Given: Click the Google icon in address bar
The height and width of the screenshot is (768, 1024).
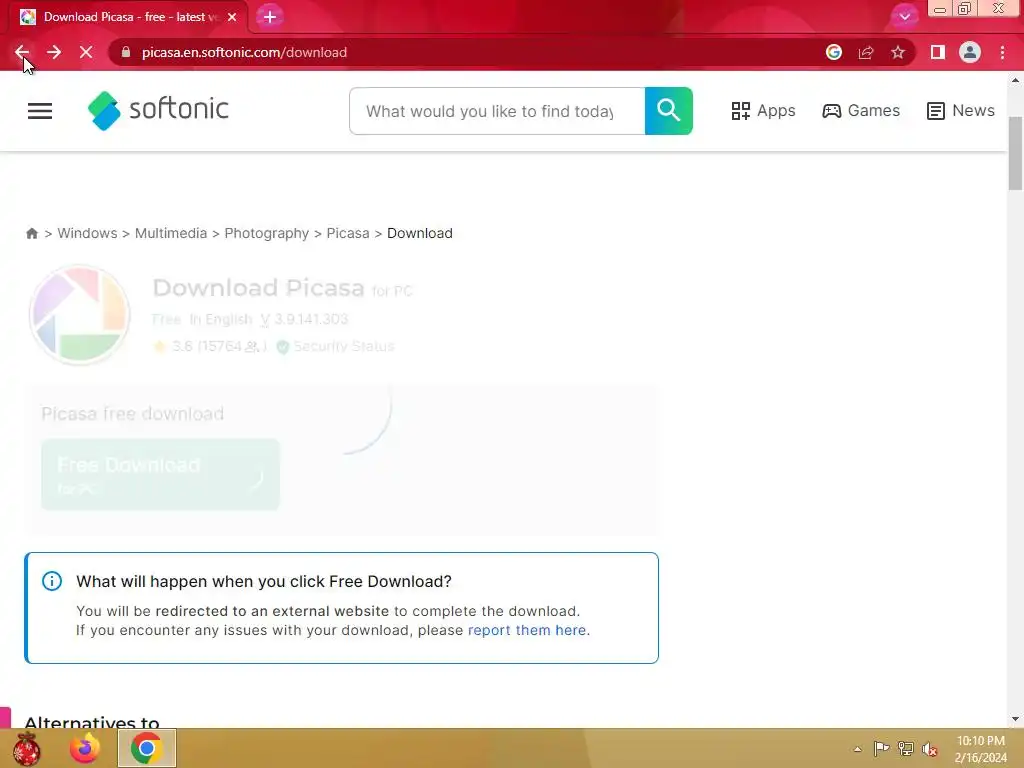Looking at the screenshot, I should (833, 52).
